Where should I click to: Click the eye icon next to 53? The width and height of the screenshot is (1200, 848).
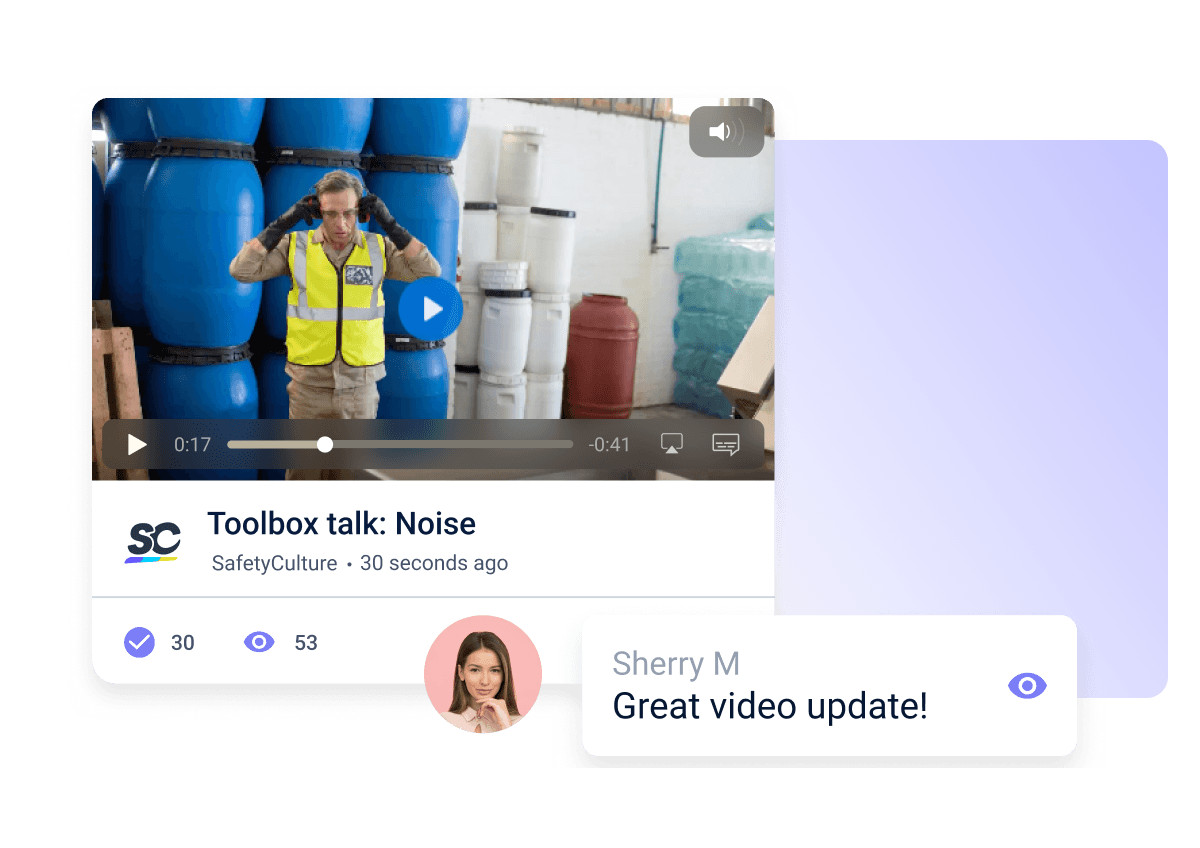point(259,642)
